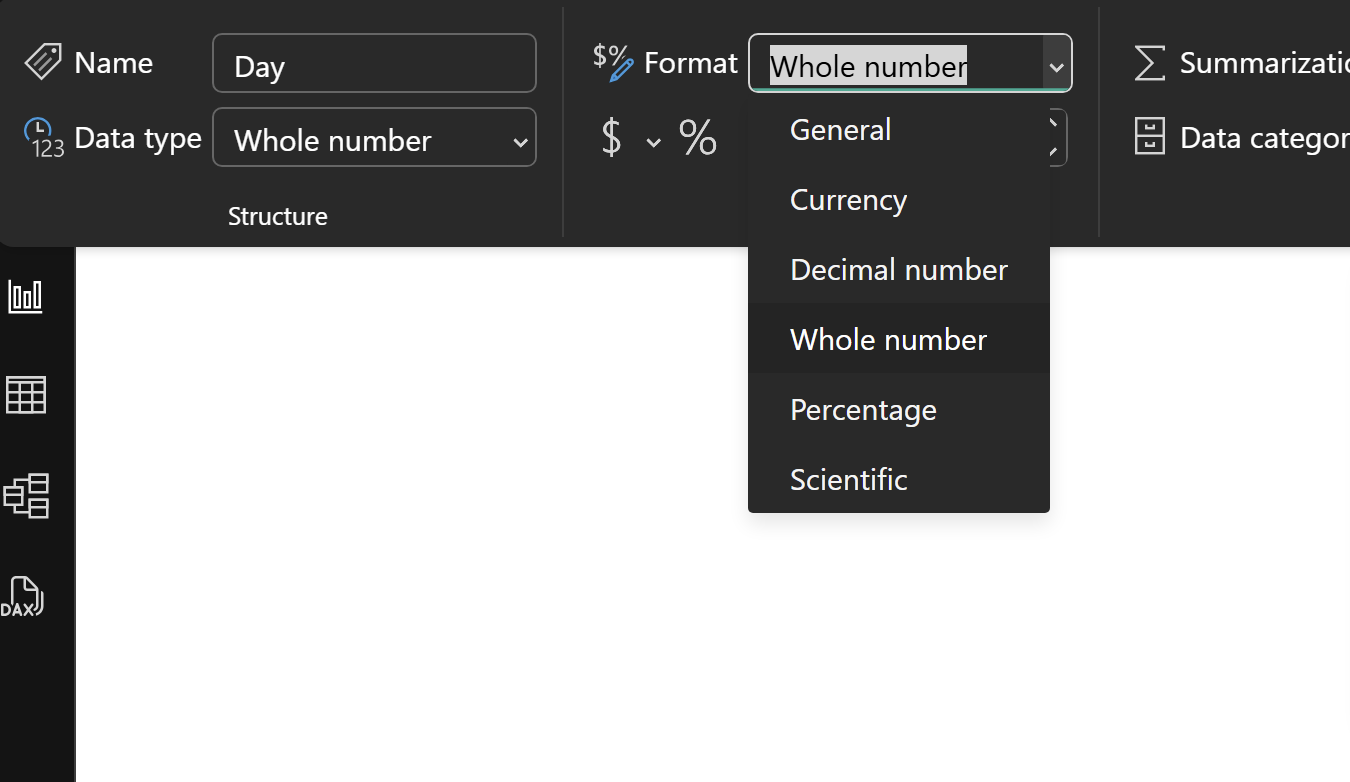This screenshot has width=1350, height=782.
Task: Click the Name field containing Day
Action: pos(374,64)
